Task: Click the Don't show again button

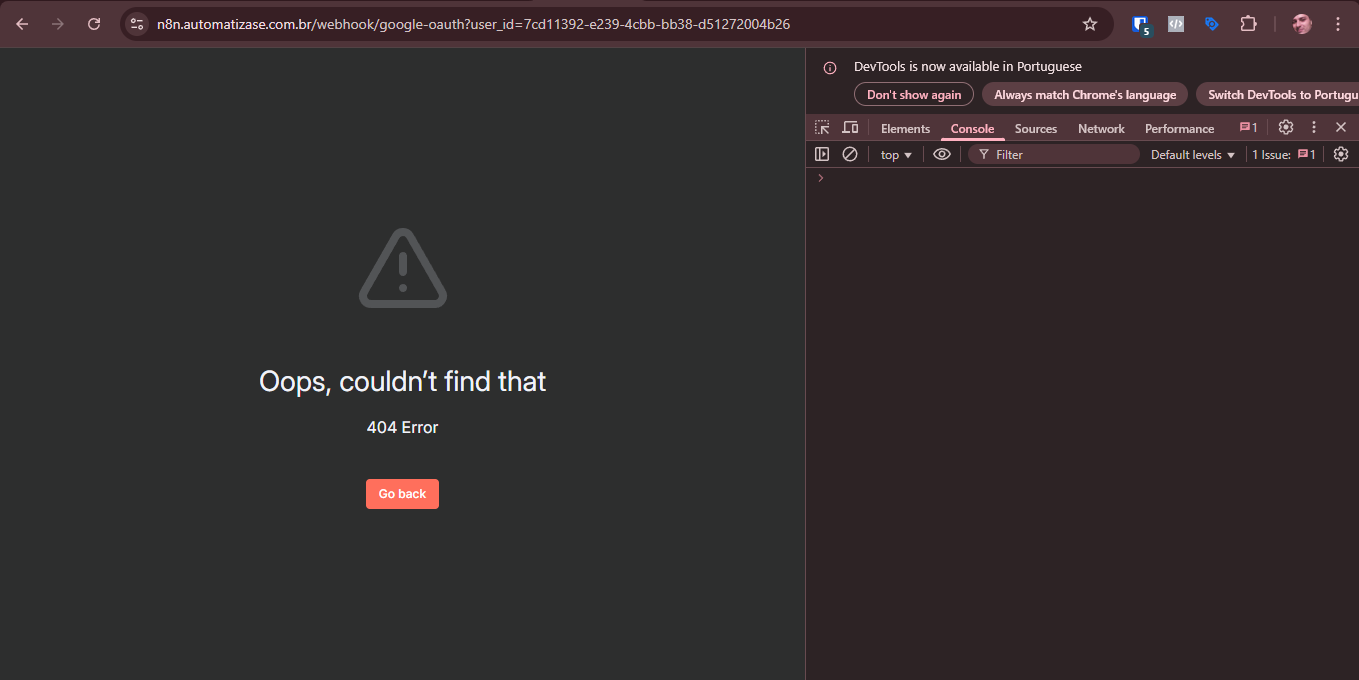Action: click(x=913, y=95)
